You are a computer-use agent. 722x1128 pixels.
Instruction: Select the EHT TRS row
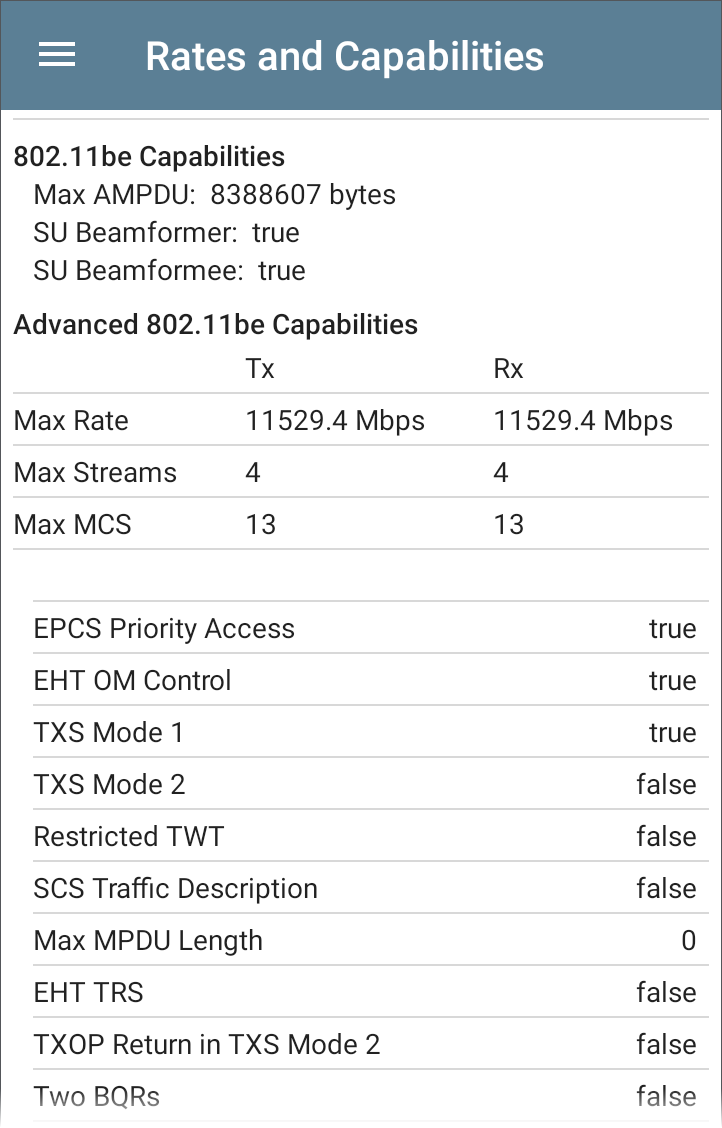pyautogui.click(x=364, y=993)
